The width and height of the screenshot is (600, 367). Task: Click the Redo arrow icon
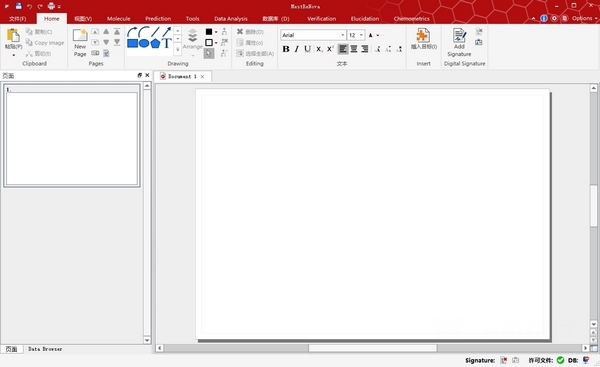coord(40,7)
